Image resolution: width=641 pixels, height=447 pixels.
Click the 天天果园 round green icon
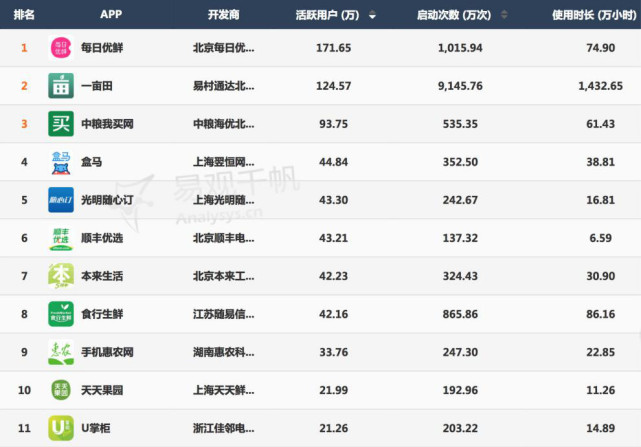[61, 390]
